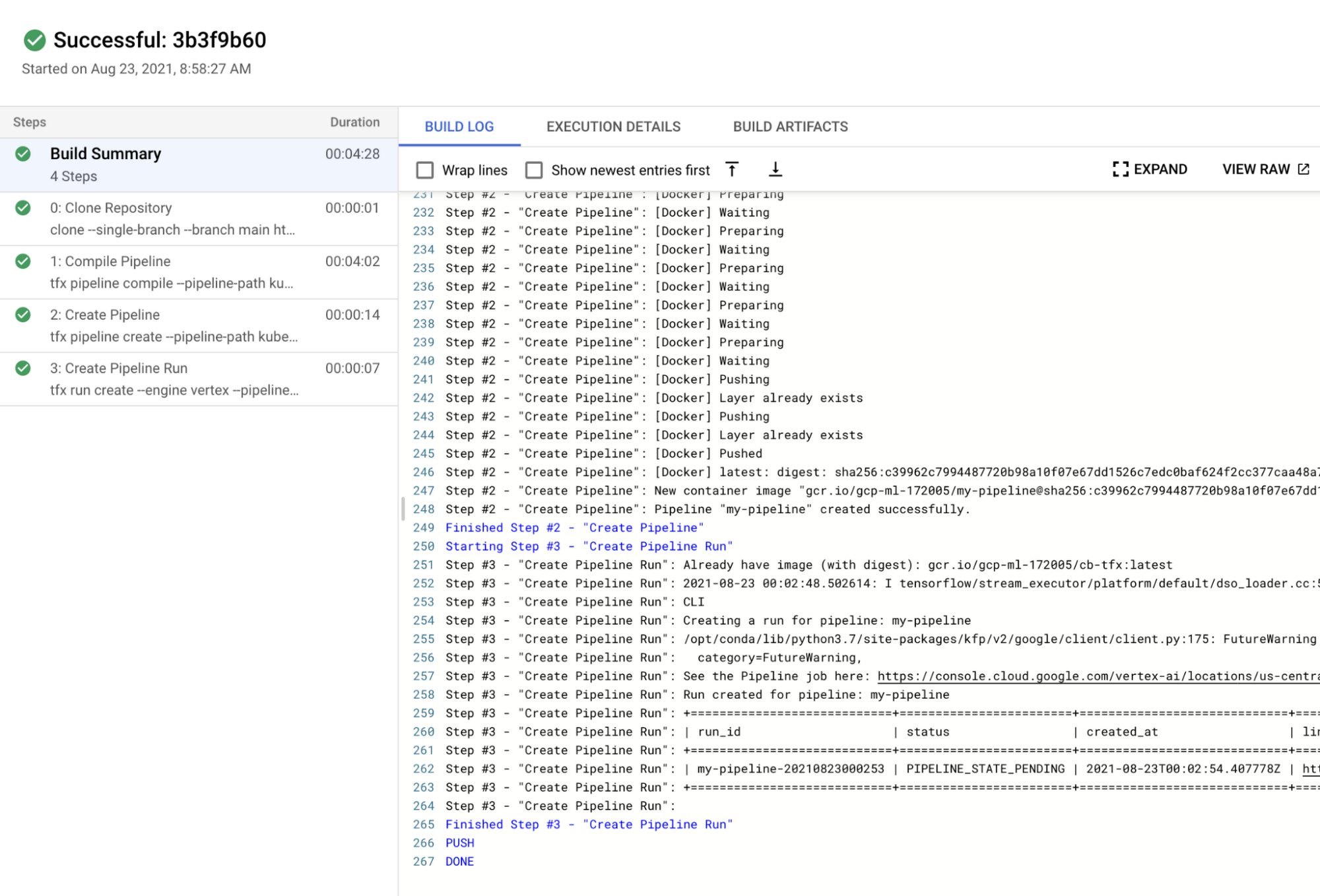Open the EXECUTION DETAILS tab

[613, 127]
